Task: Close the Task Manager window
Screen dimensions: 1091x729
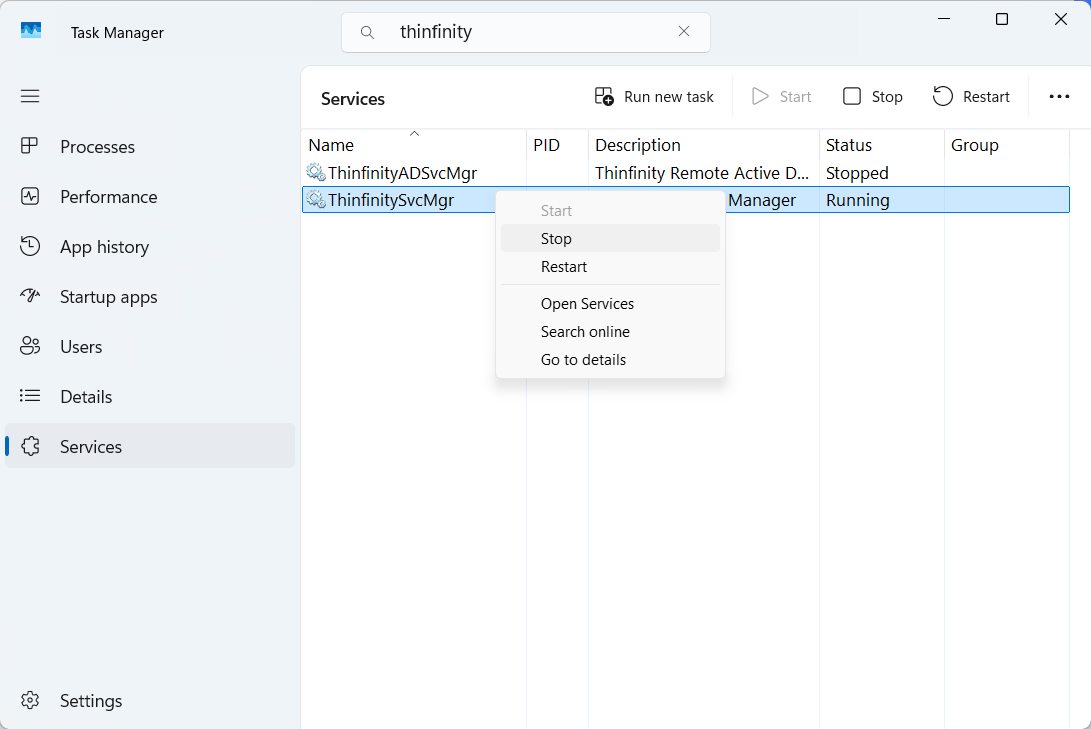Action: 1060,19
